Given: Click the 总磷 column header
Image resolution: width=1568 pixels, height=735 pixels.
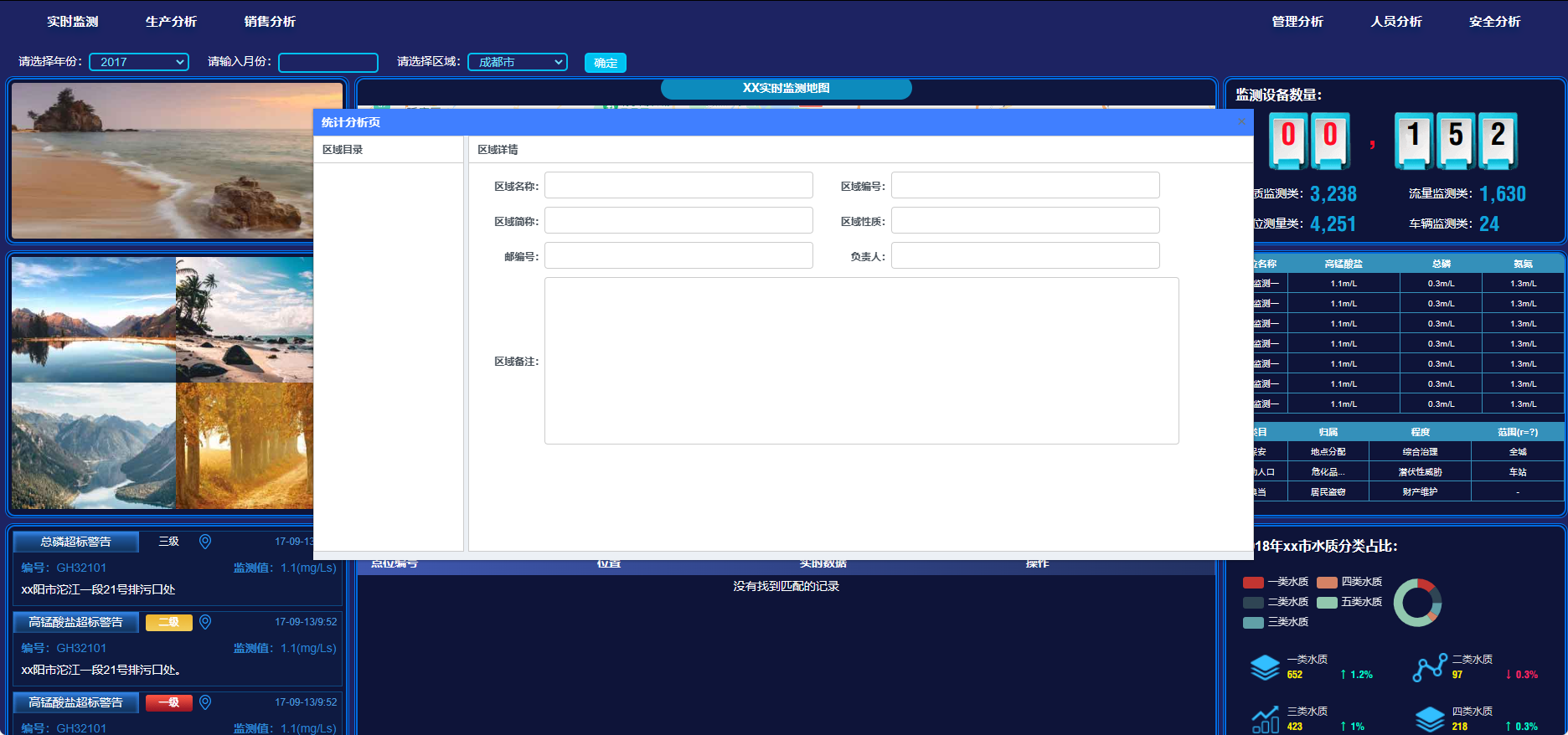Looking at the screenshot, I should [x=1441, y=264].
